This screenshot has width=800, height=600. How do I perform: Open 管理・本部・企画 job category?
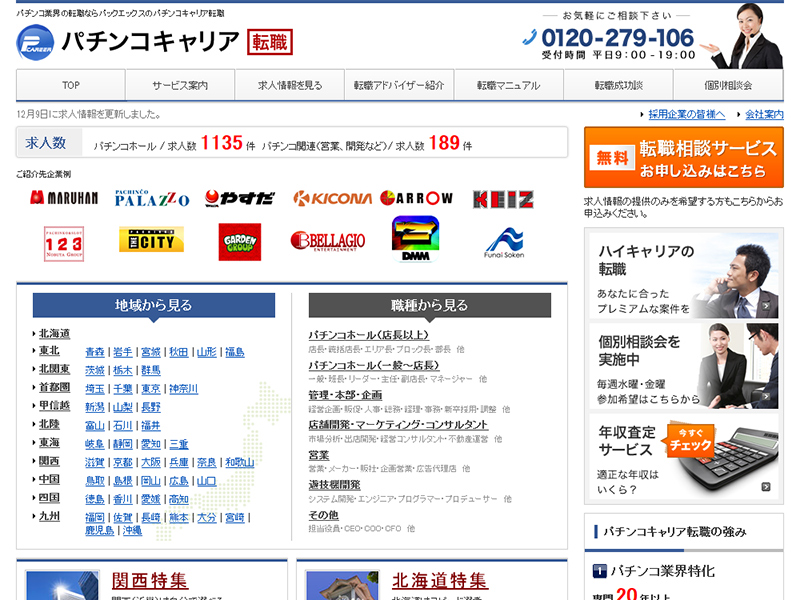coord(345,395)
